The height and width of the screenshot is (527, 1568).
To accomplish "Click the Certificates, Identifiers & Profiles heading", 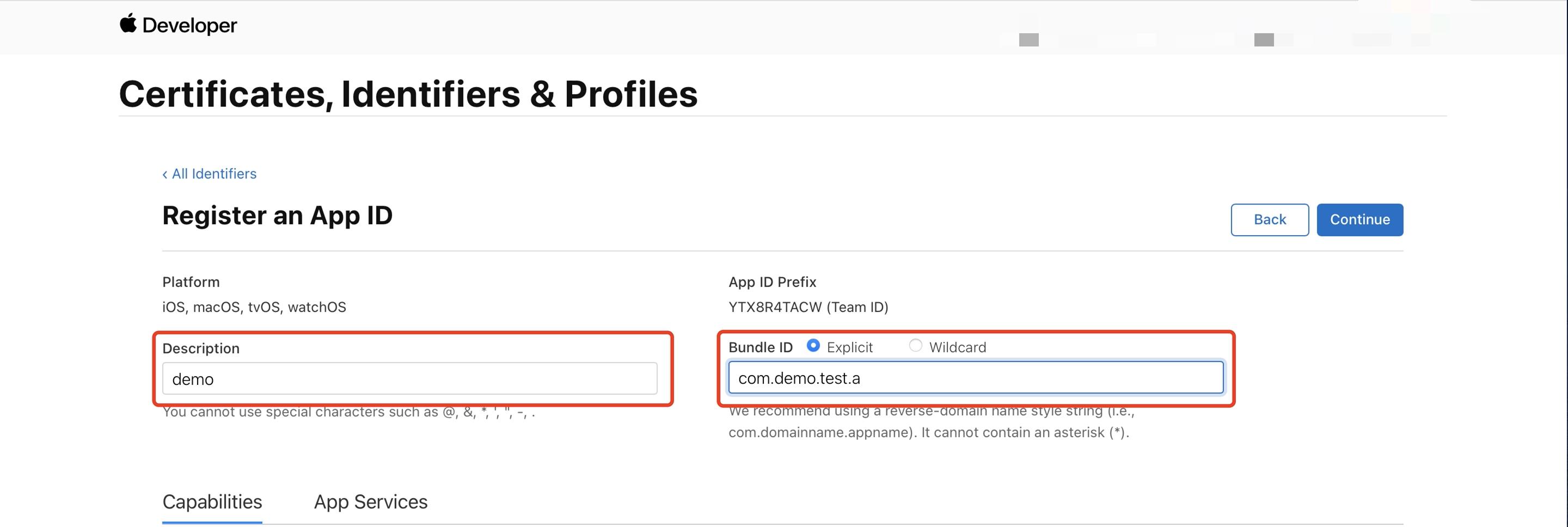I will tap(408, 94).
